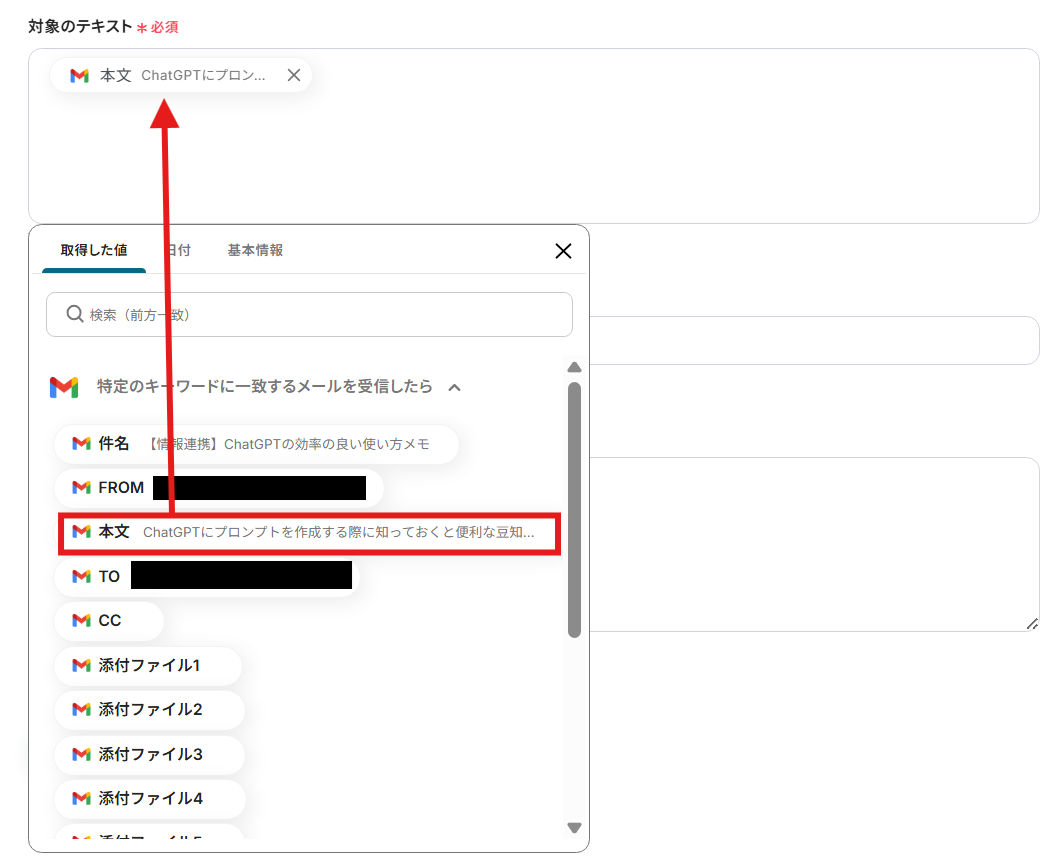This screenshot has width=1048, height=862.
Task: Click Gmail icon on 添付ファイル3 row
Action: pos(82,754)
